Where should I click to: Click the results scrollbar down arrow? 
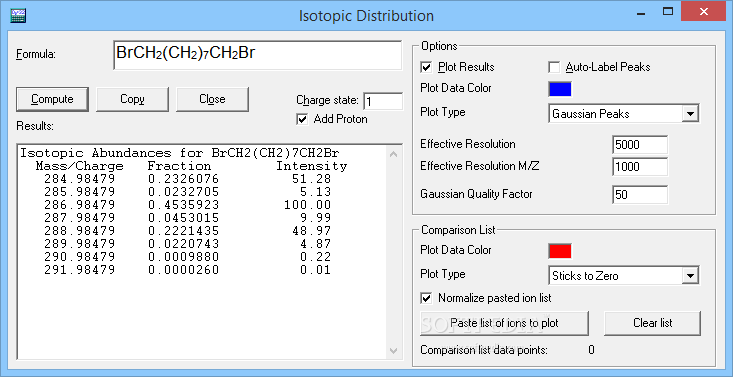tap(394, 350)
